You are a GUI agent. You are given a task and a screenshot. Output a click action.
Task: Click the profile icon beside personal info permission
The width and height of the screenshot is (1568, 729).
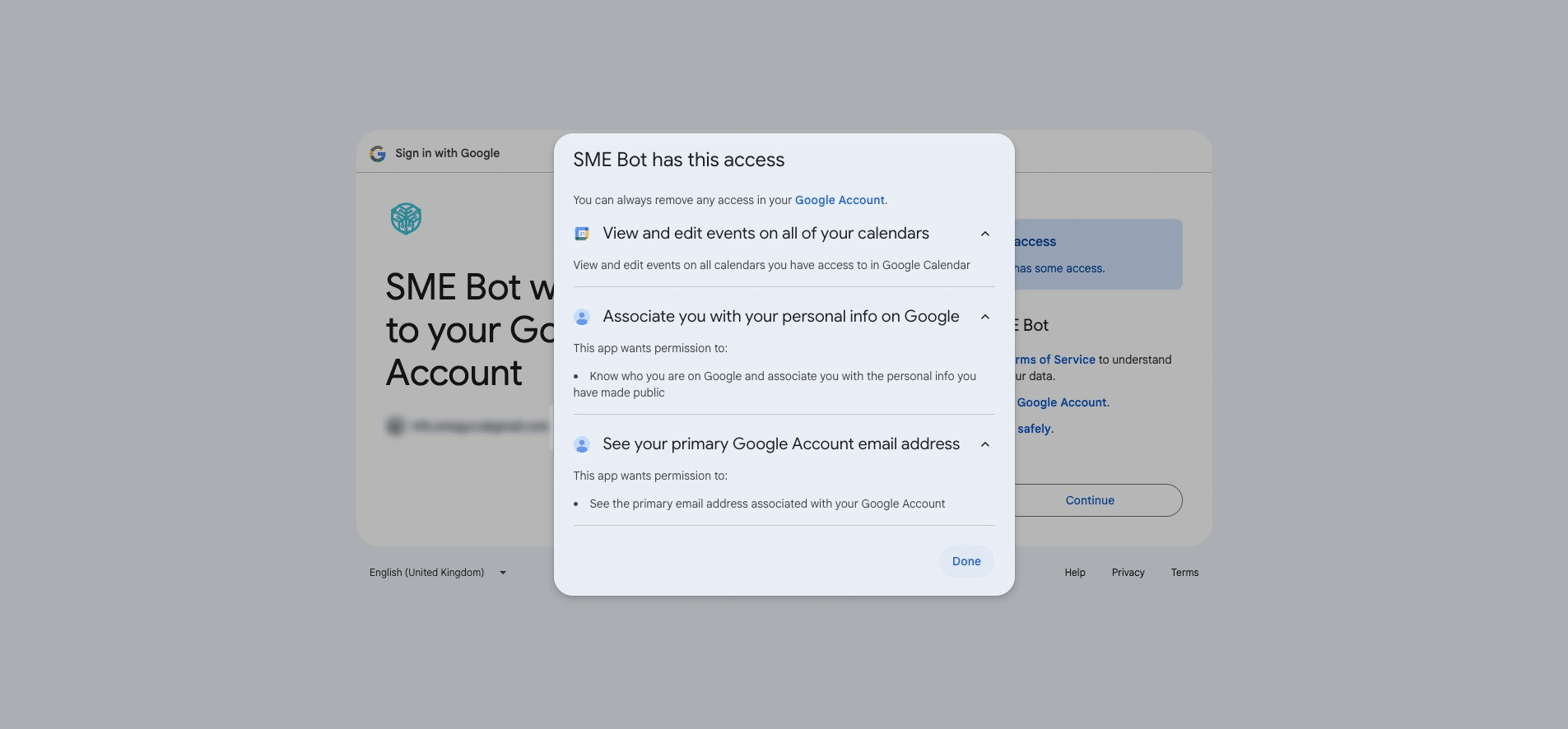581,317
